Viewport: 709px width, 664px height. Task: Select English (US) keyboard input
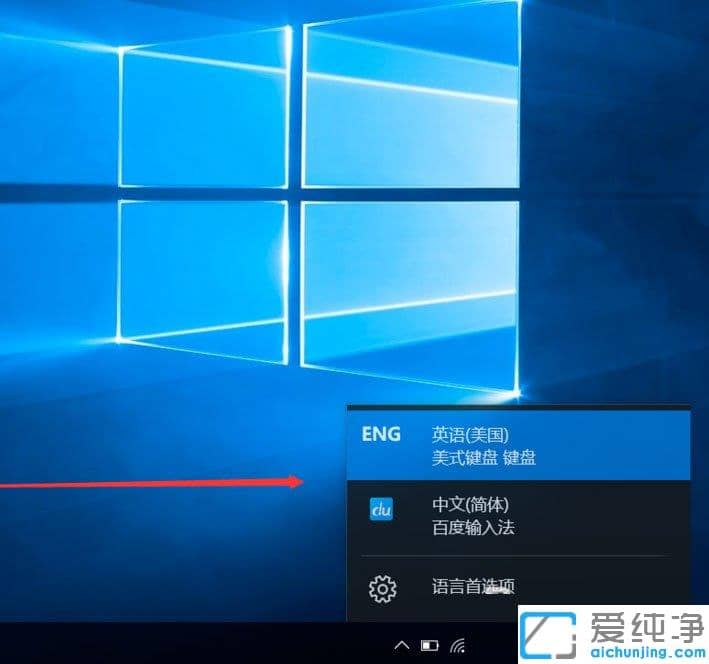[518, 446]
